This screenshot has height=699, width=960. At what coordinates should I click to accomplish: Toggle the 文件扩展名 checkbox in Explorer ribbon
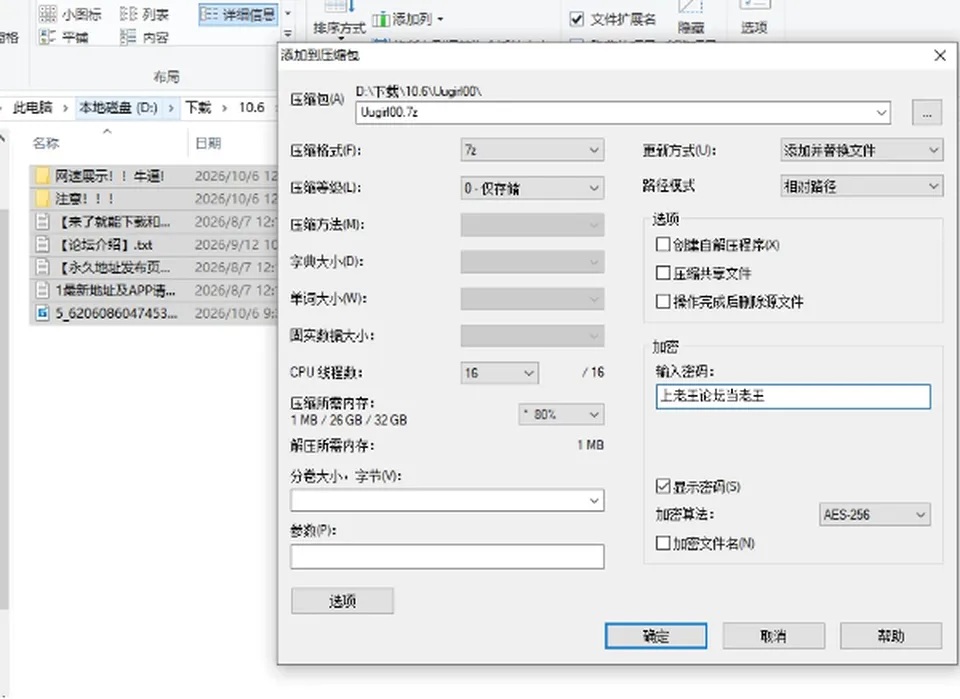click(x=577, y=19)
